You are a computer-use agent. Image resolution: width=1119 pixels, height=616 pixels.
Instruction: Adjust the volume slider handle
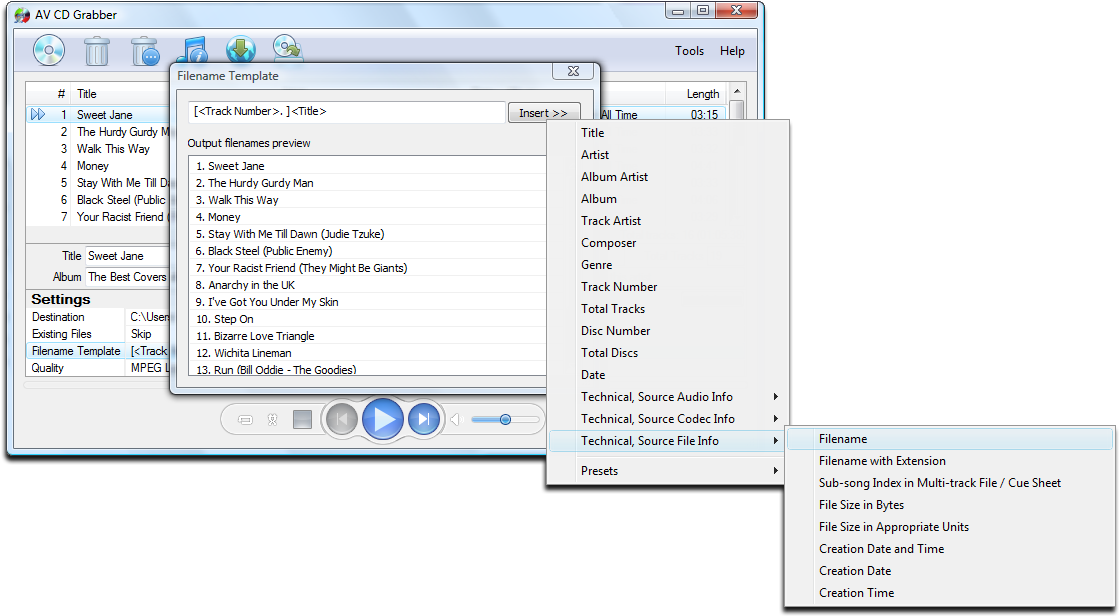coord(505,420)
